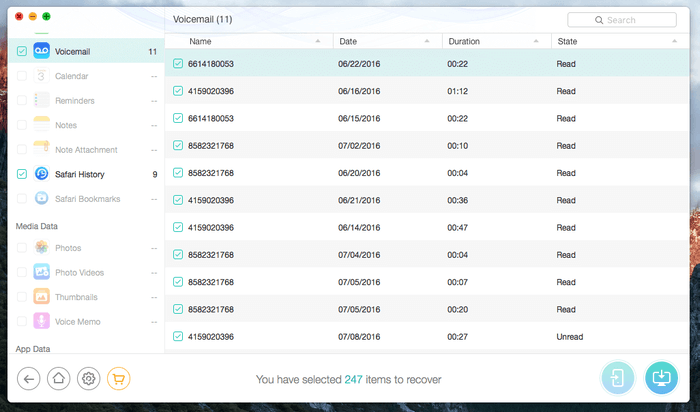Uncheck the Voicemail category checkbox
The height and width of the screenshot is (412, 700).
[x=22, y=51]
